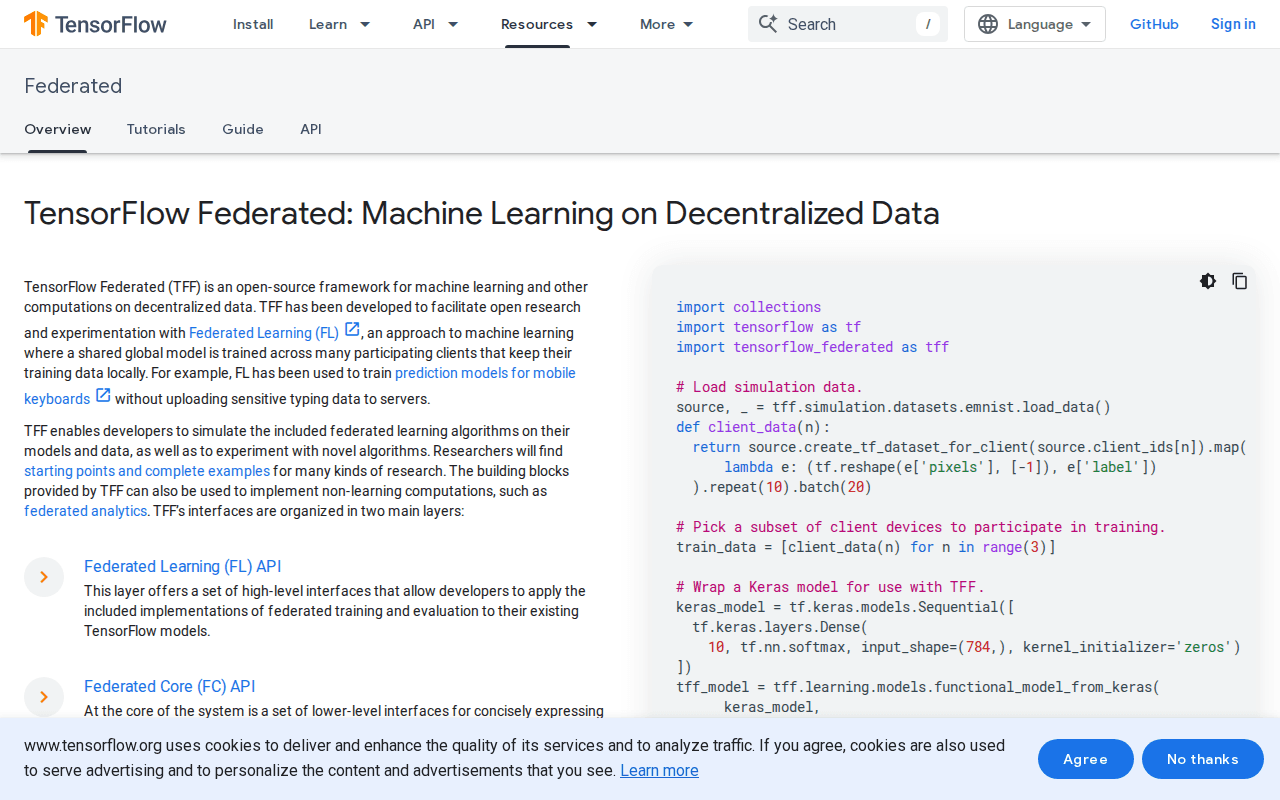Open external icon after Federated Learning (FL)
This screenshot has height=800, width=1280.
pyautogui.click(x=352, y=329)
